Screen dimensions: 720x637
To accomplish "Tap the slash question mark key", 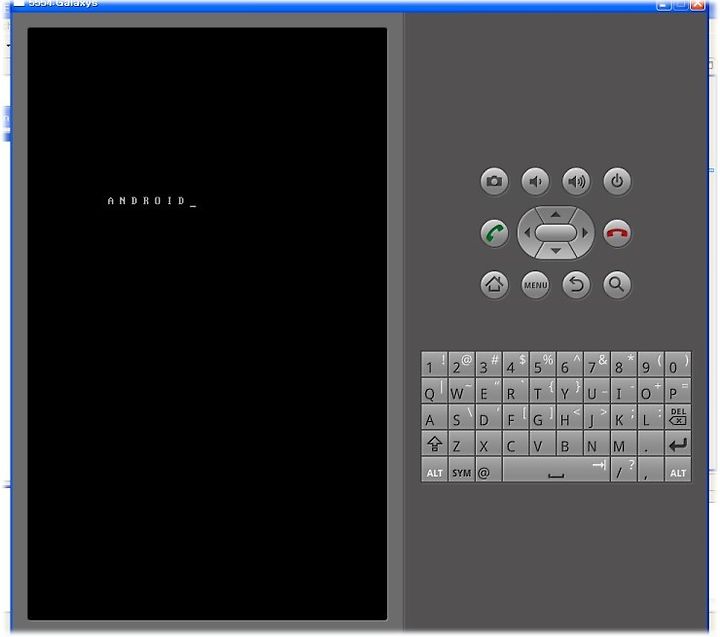I will (x=624, y=469).
